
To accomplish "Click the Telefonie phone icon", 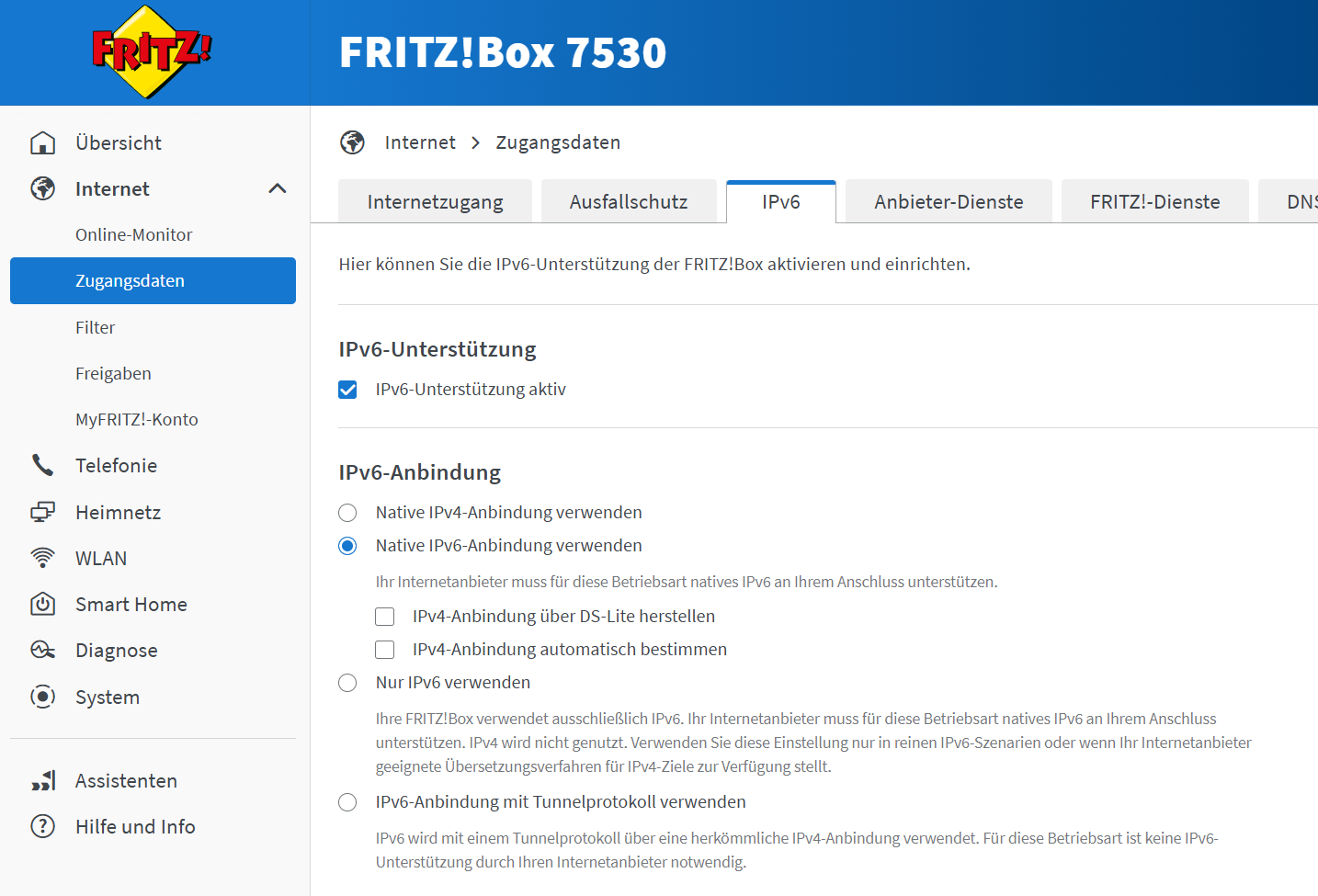I will click(42, 465).
